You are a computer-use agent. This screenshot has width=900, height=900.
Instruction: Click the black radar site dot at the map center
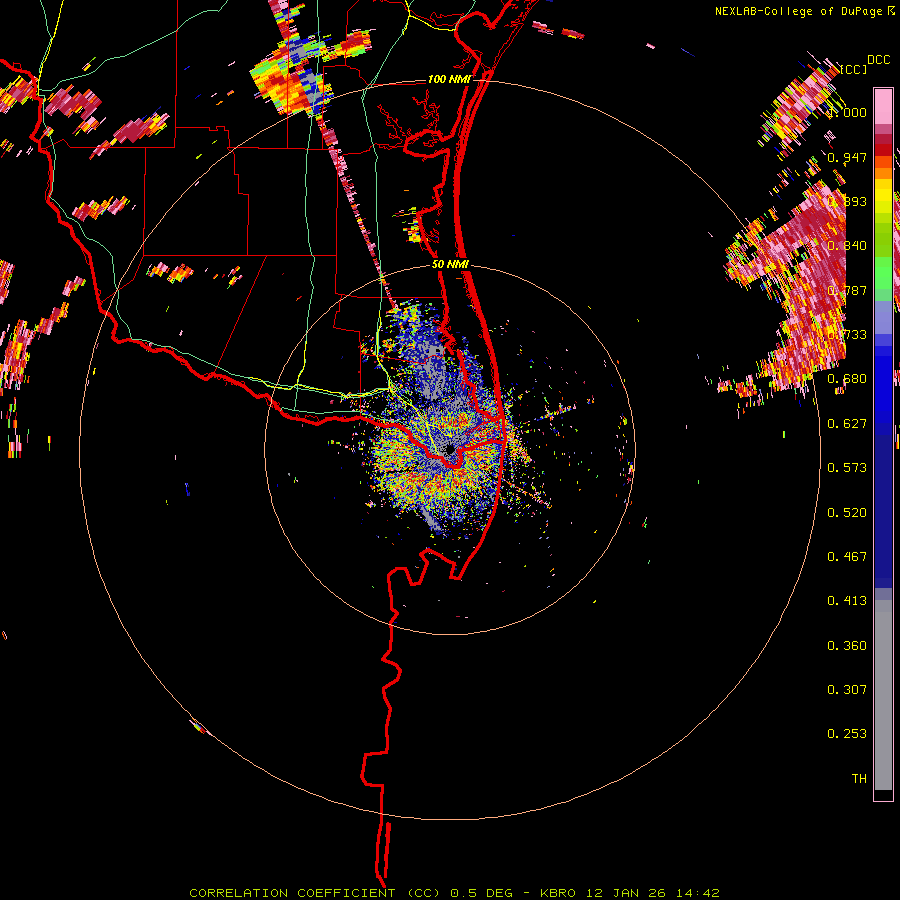coord(451,450)
